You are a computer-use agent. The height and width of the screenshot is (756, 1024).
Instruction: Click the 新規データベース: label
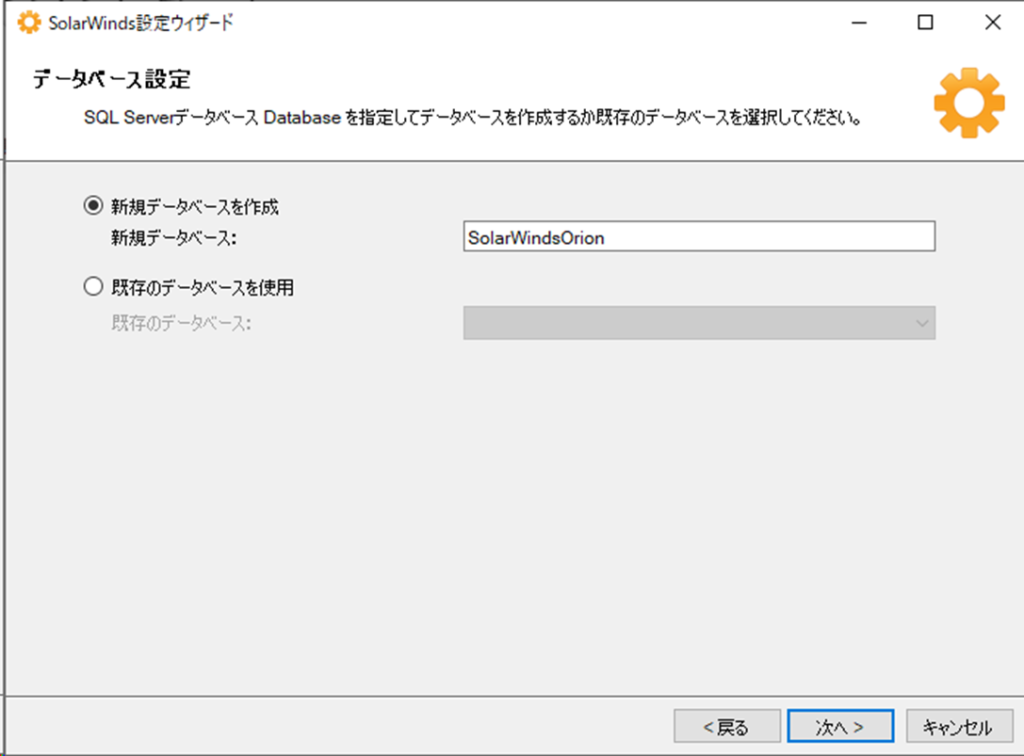pos(174,238)
